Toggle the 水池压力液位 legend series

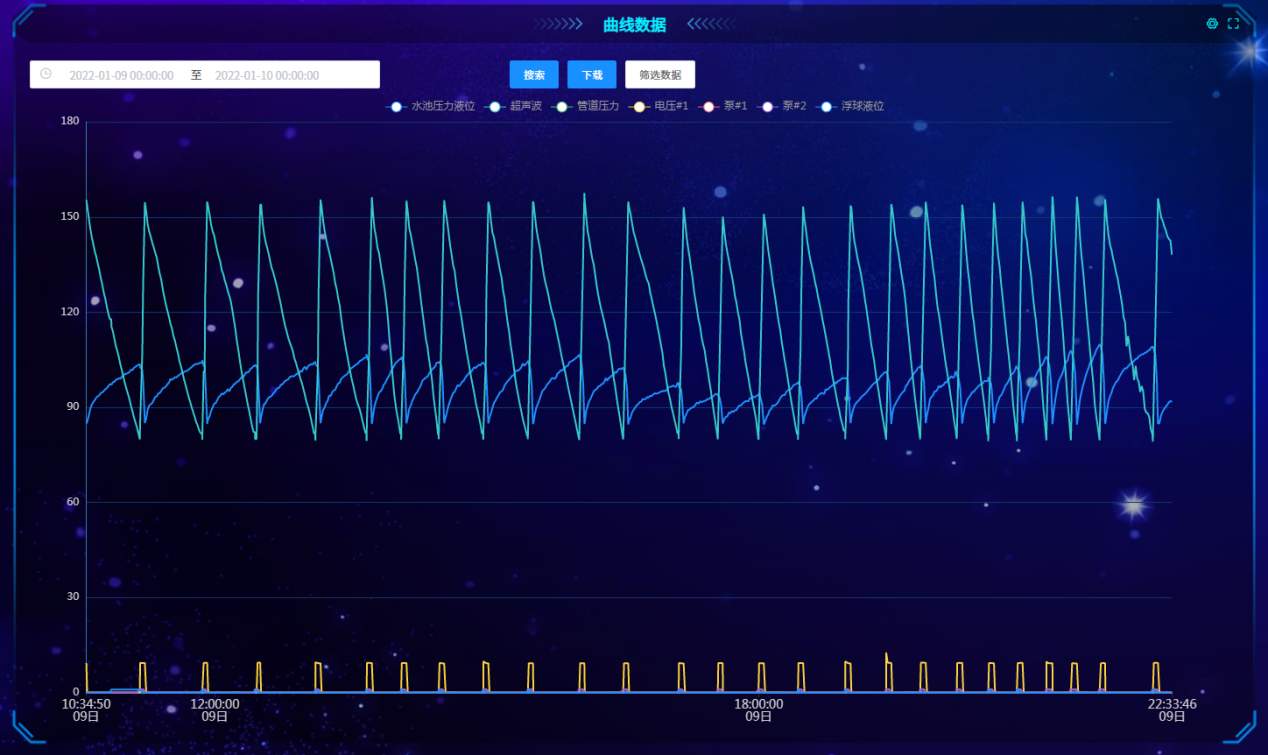point(432,106)
